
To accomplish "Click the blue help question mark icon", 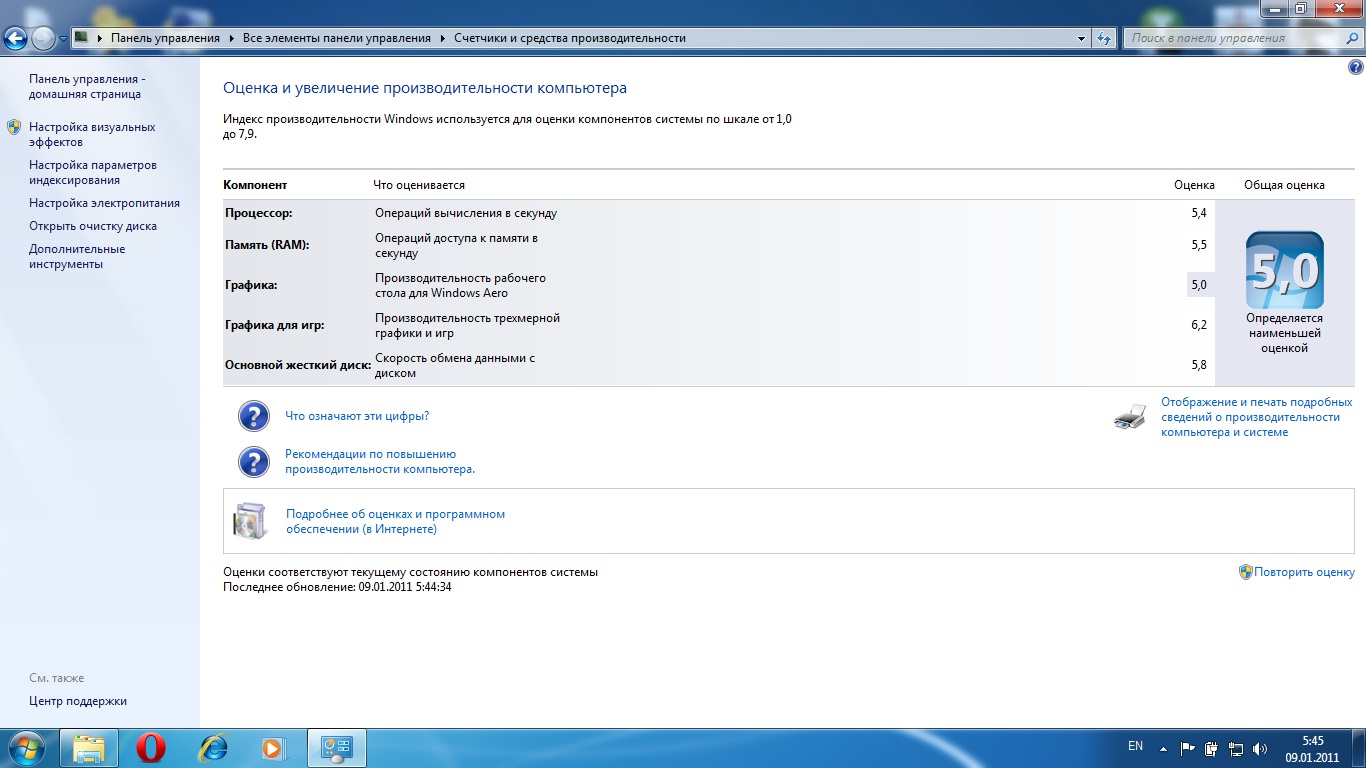I will (x=1355, y=67).
